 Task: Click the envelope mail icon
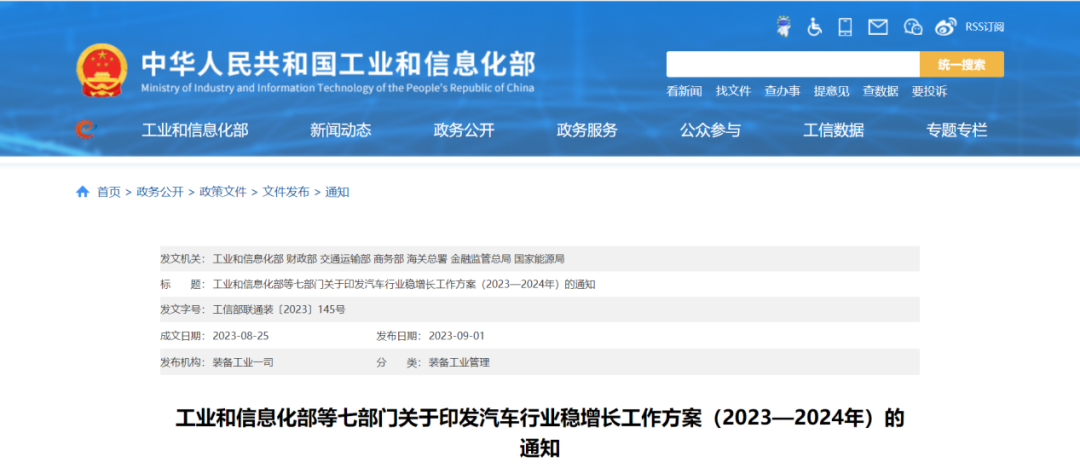point(878,27)
